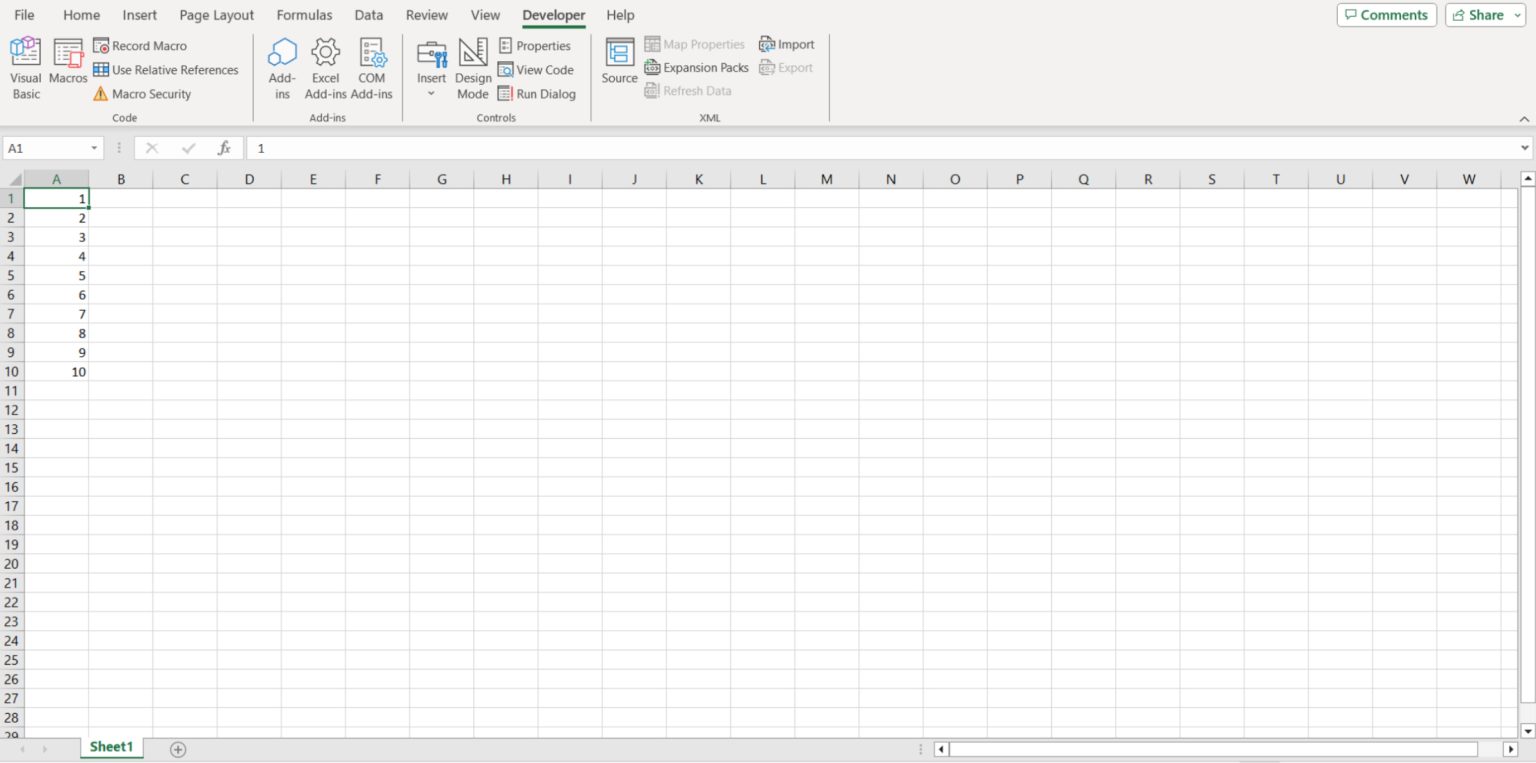The height and width of the screenshot is (763, 1536).
Task: Toggle Design Mode on
Action: [x=473, y=67]
